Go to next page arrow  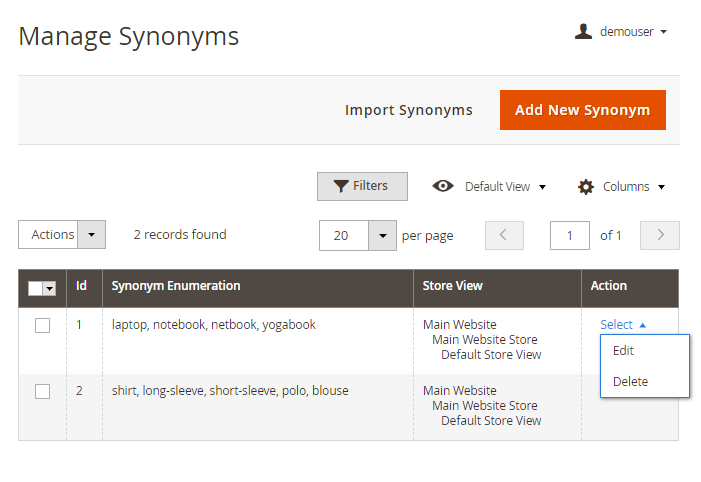pyautogui.click(x=660, y=236)
